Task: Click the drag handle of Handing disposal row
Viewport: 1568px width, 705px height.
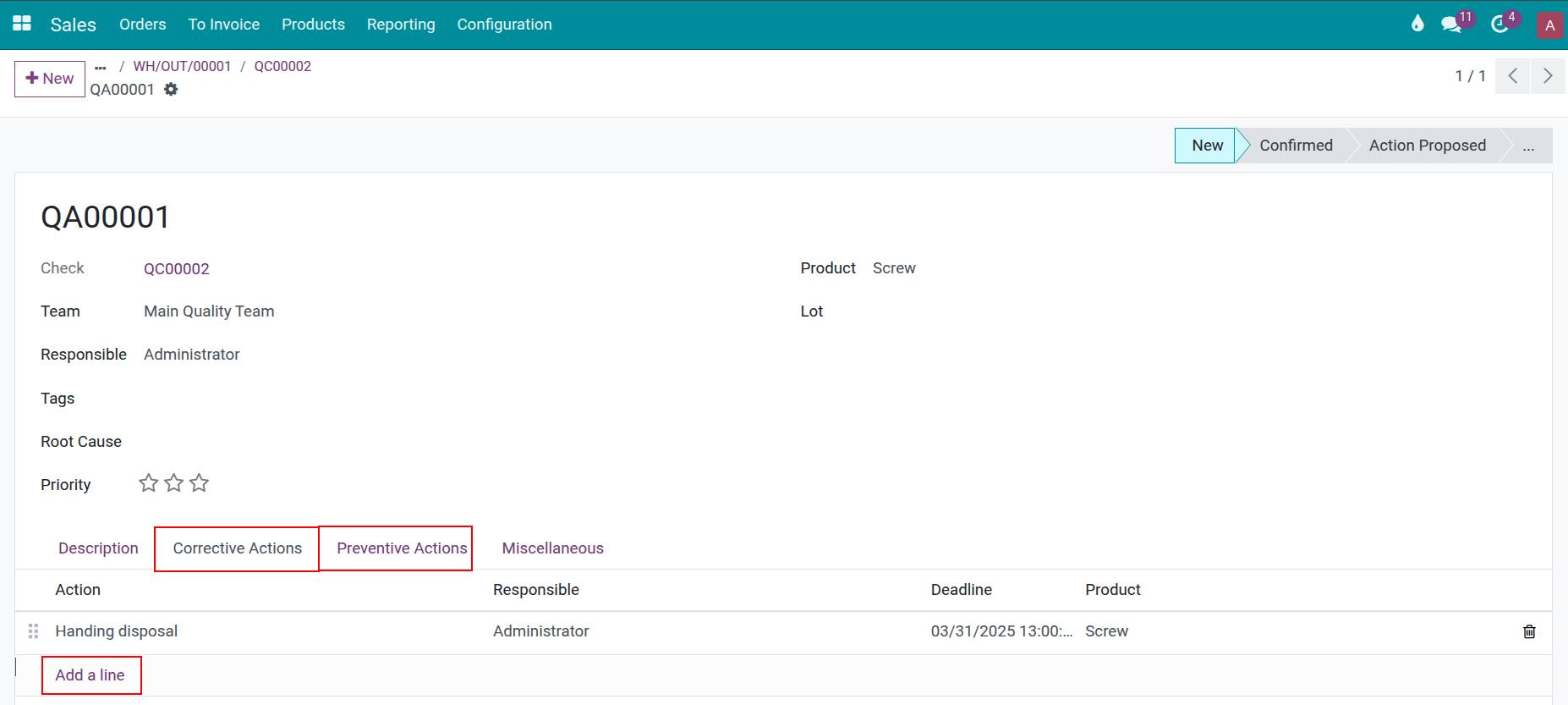Action: pyautogui.click(x=34, y=631)
